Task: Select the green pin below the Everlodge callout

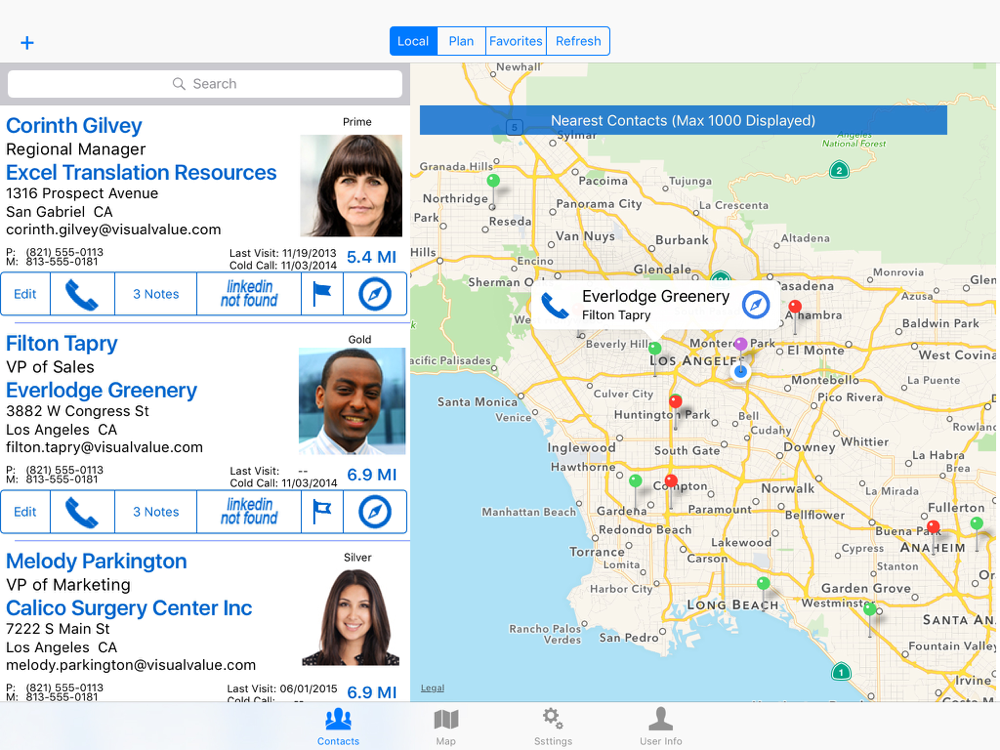Action: pos(655,348)
